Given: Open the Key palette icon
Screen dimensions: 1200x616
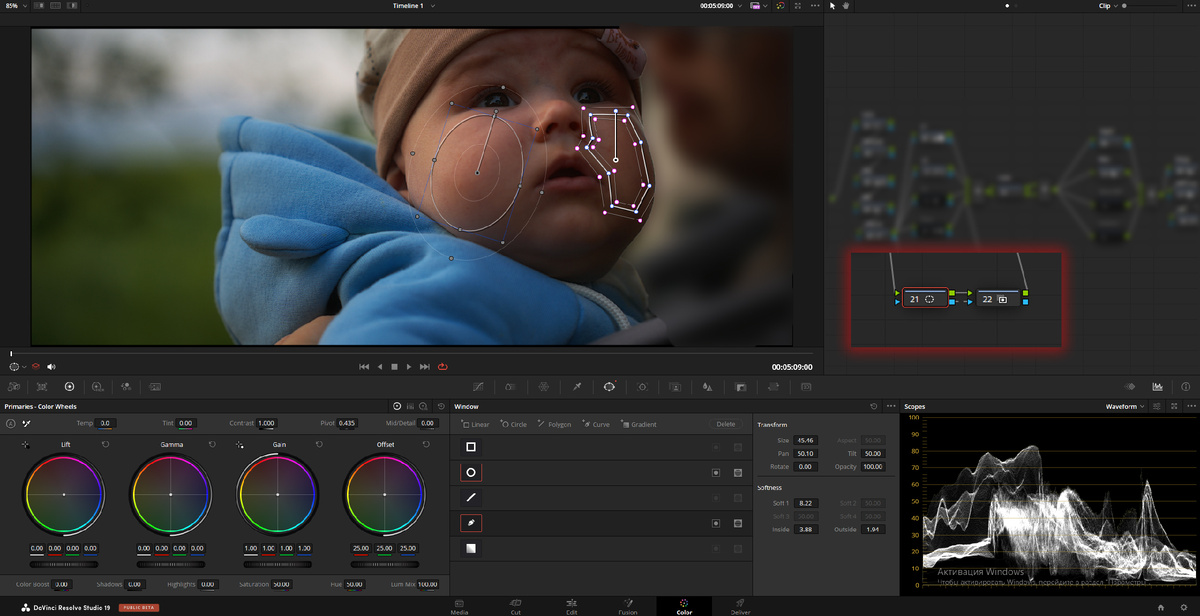Looking at the screenshot, I should (x=741, y=386).
